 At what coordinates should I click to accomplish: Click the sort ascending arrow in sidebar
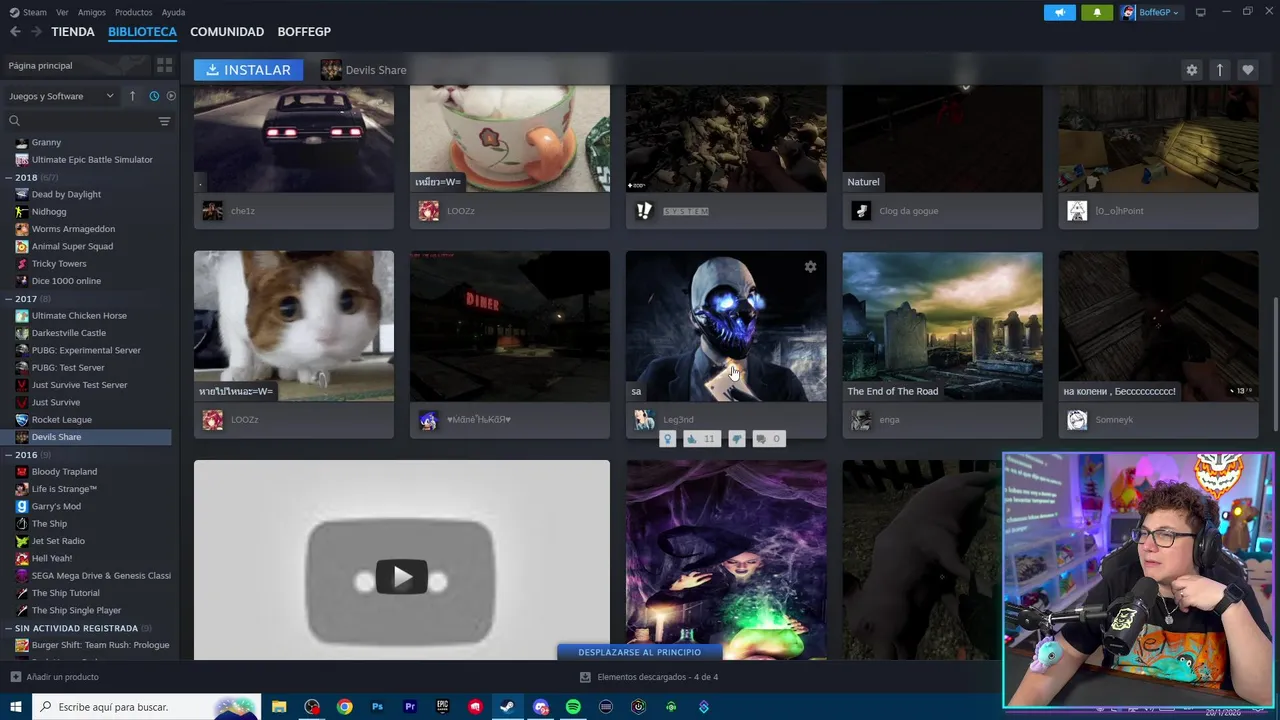click(132, 96)
